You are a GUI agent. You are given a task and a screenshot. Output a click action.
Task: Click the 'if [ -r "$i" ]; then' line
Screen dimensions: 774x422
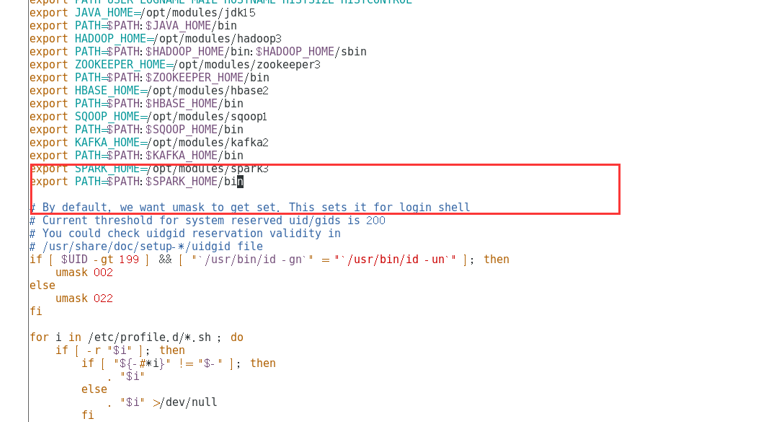tap(120, 350)
